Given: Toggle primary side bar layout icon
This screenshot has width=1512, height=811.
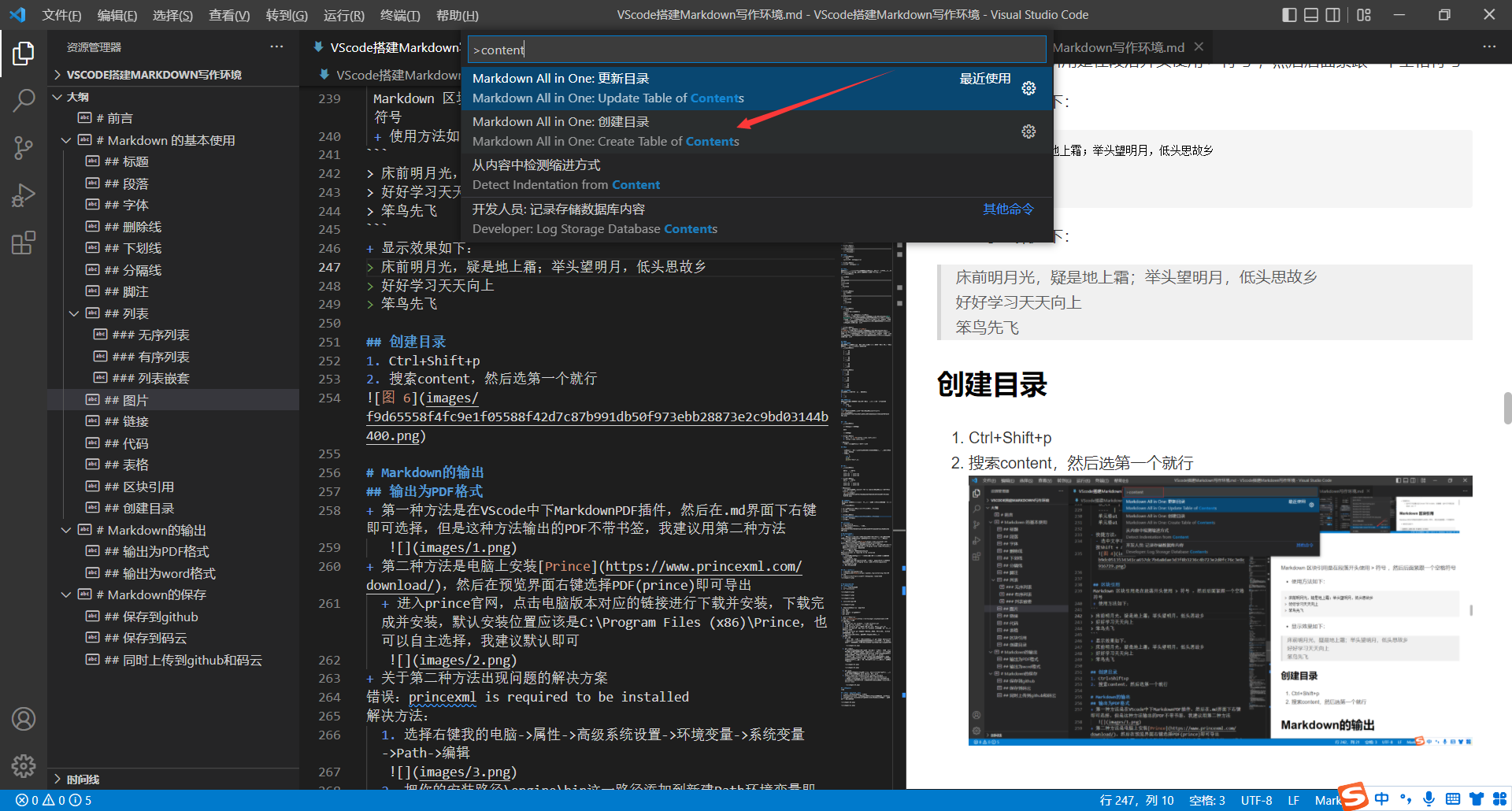Looking at the screenshot, I should [1289, 15].
